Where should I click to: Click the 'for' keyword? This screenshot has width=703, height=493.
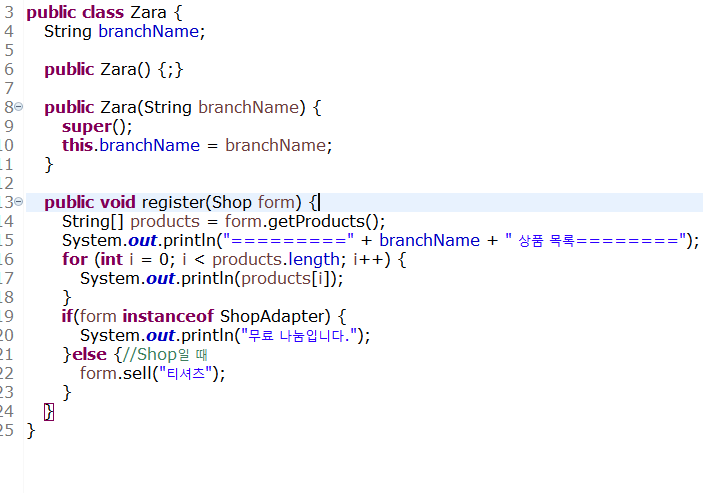pos(75,259)
